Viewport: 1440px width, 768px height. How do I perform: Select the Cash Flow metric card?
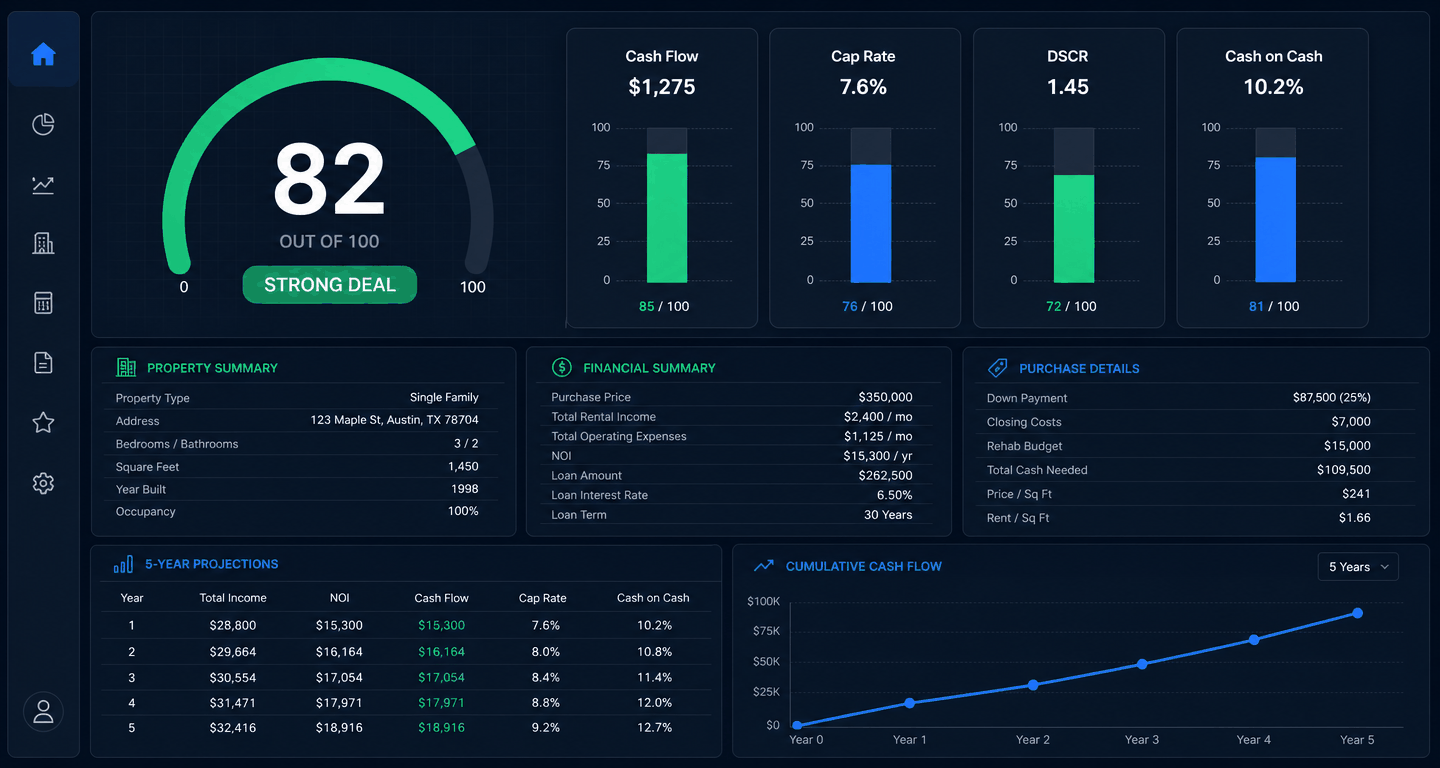[x=662, y=177]
